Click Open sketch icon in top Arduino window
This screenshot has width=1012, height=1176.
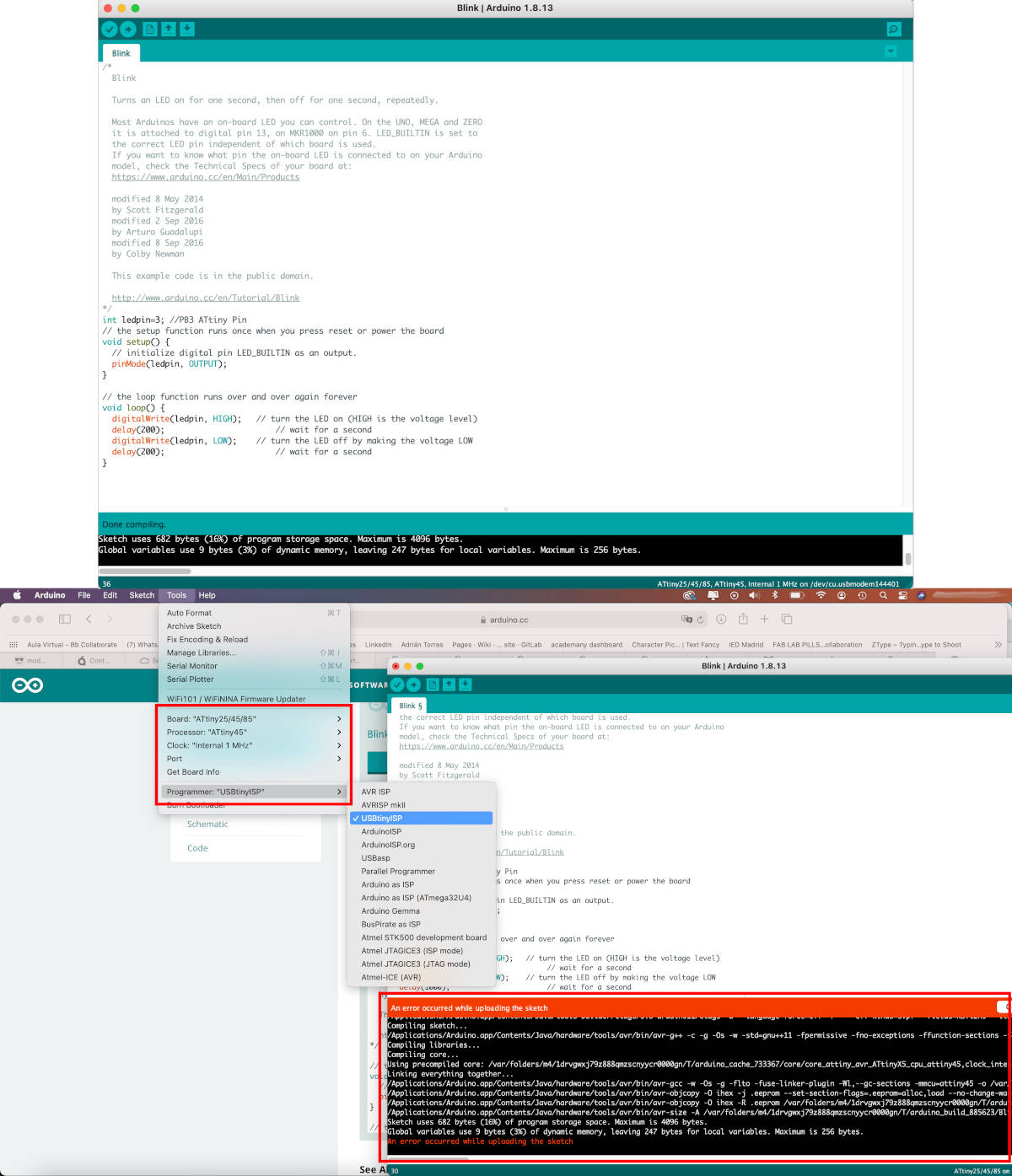coord(169,30)
